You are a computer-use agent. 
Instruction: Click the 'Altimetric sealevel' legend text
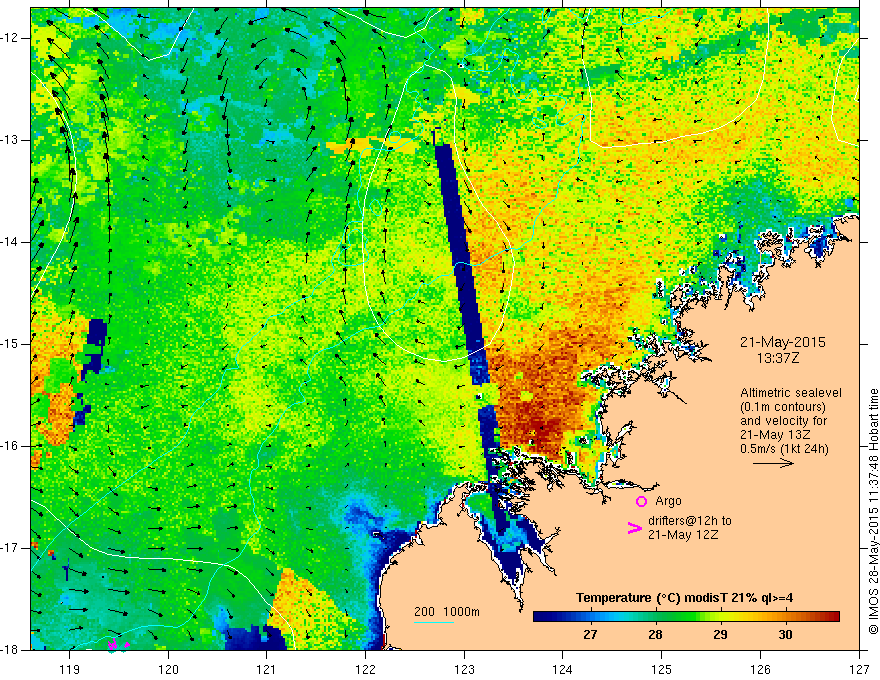coord(791,393)
